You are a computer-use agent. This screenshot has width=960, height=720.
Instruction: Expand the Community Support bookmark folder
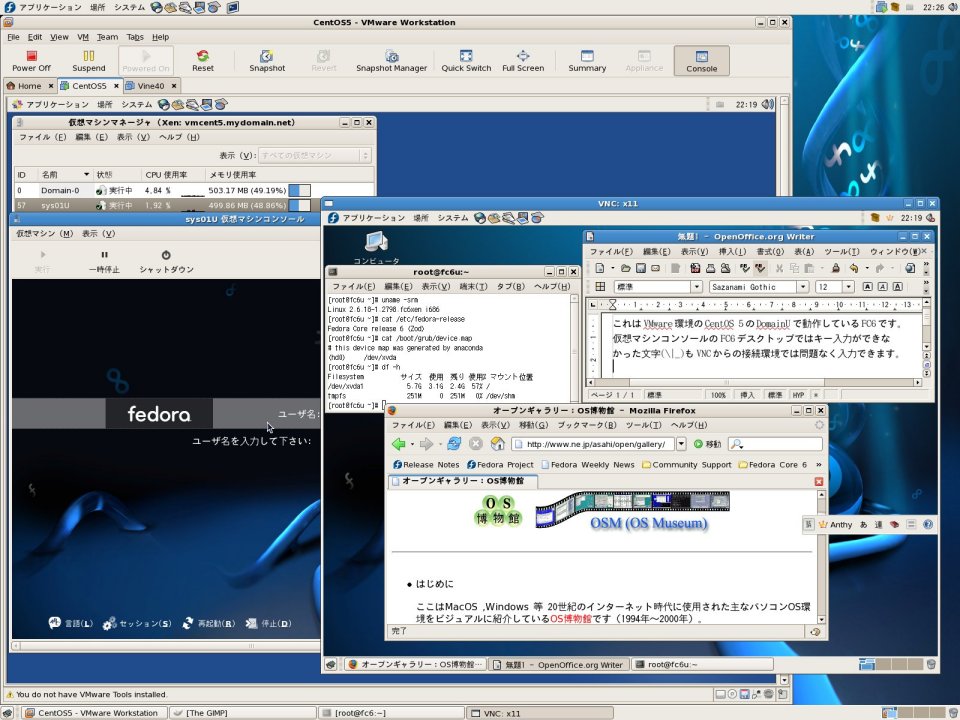[x=686, y=465]
